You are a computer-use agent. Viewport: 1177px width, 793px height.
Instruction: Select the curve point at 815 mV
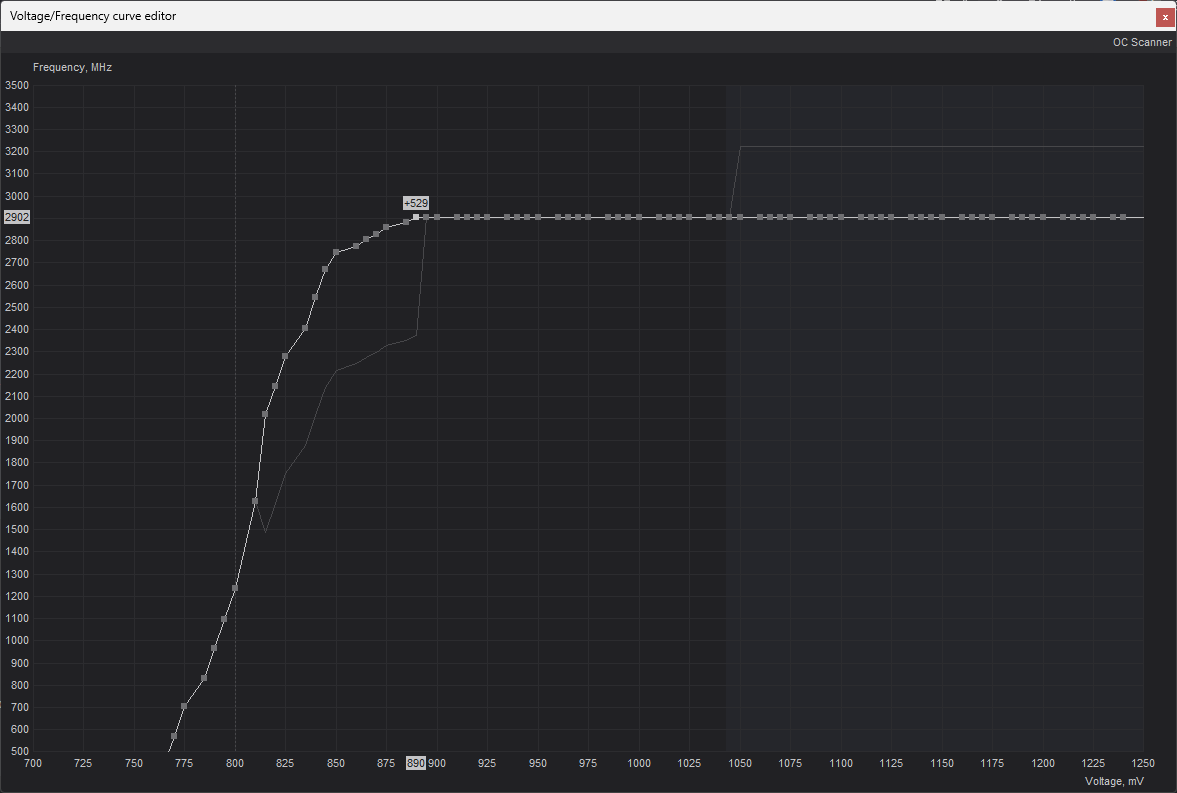[x=265, y=414]
